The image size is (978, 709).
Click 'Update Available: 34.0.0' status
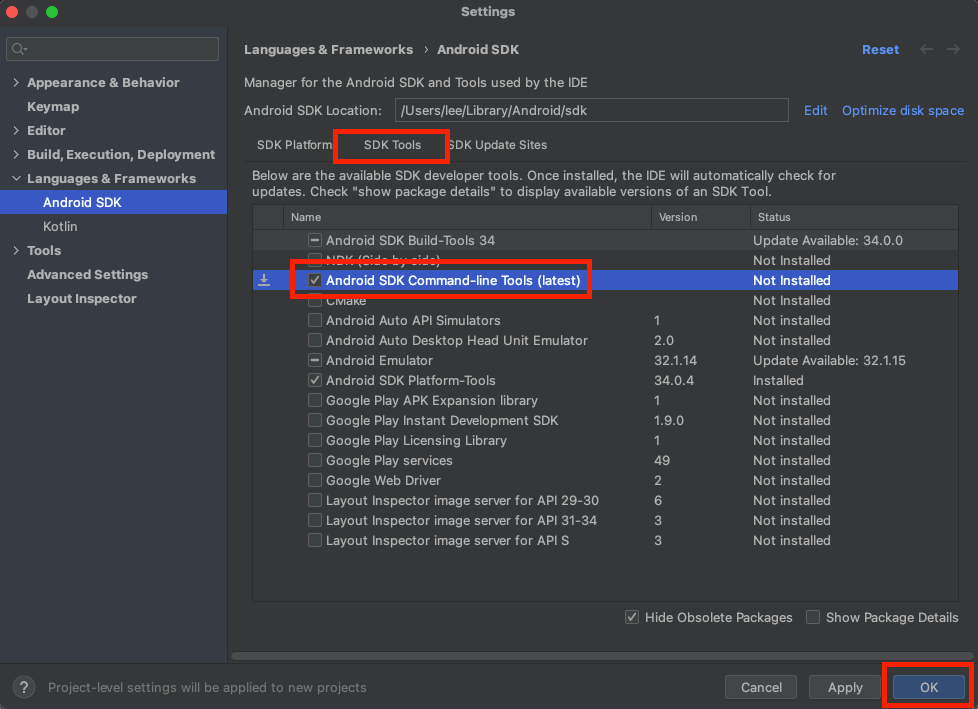[828, 240]
